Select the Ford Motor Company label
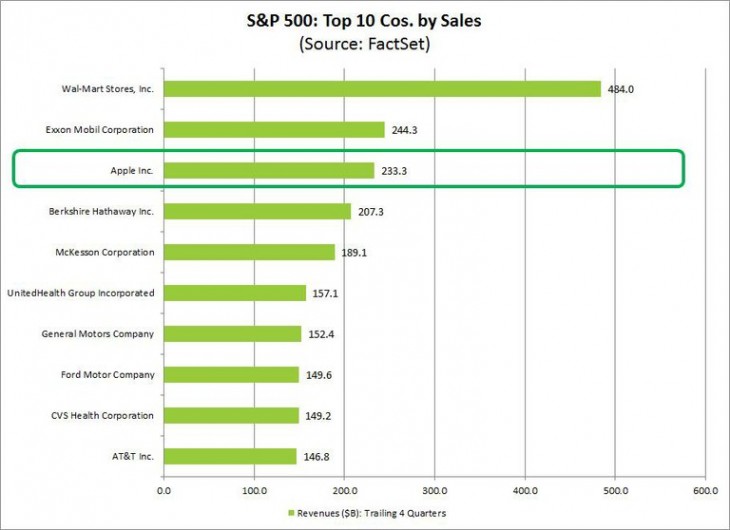Image resolution: width=730 pixels, height=530 pixels. click(108, 375)
